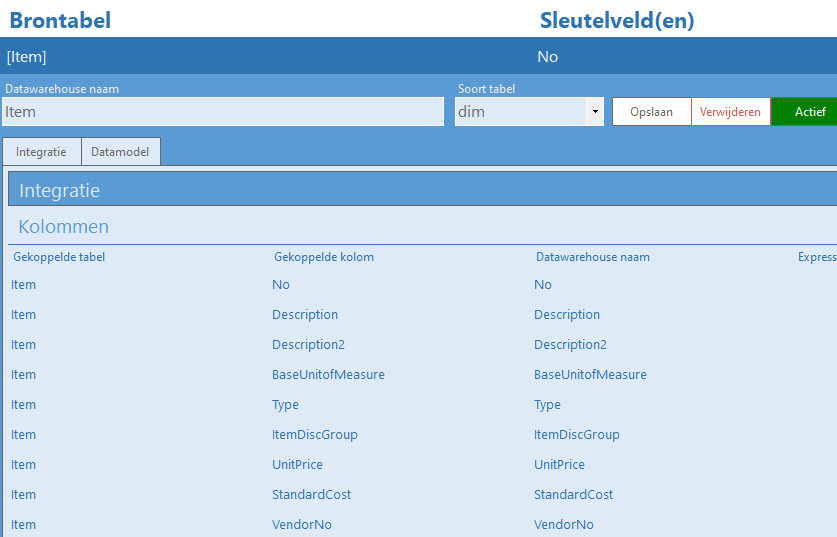Open the Datamodel tab
837x537 pixels.
click(120, 152)
